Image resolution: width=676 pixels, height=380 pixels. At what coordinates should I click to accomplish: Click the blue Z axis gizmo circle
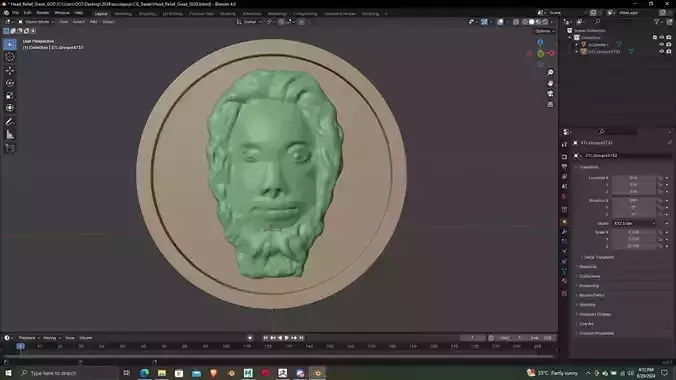[540, 42]
